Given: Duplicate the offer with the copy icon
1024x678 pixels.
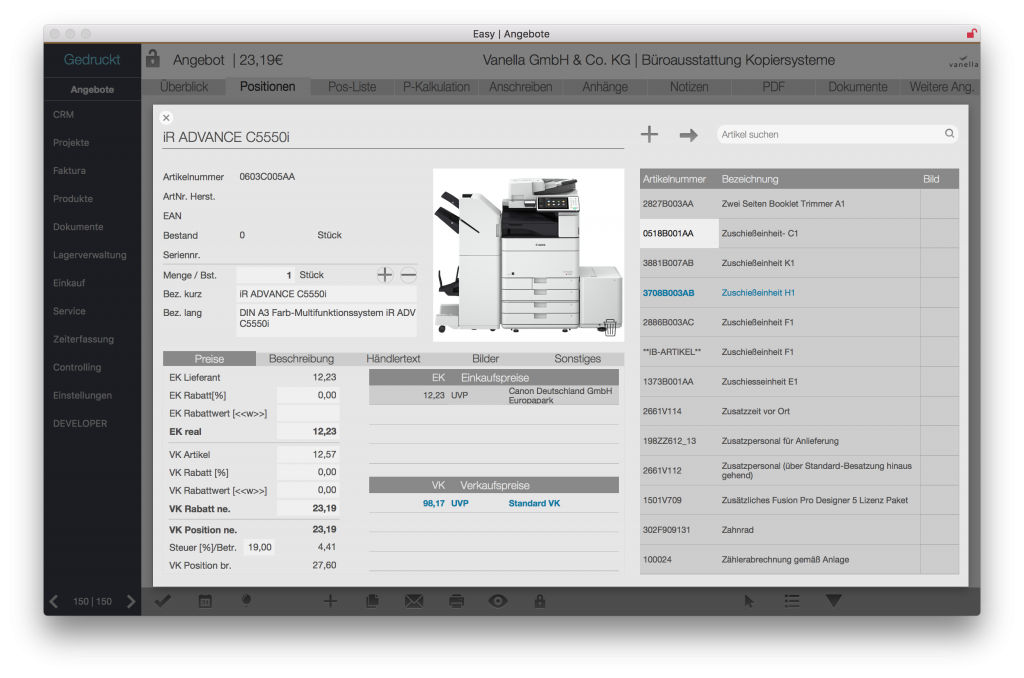Looking at the screenshot, I should click(372, 601).
